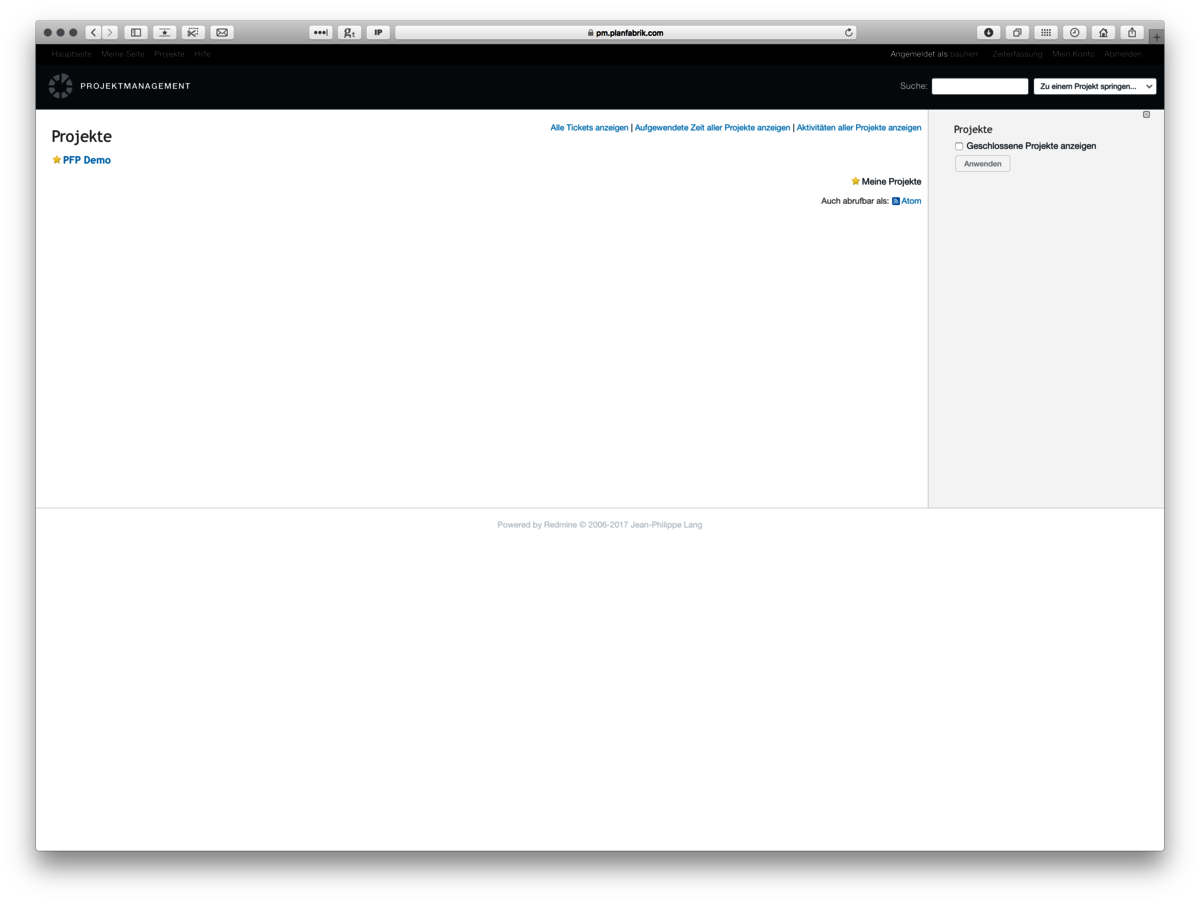Open the history clock icon
Screen dimensions: 1200x902
[1075, 33]
